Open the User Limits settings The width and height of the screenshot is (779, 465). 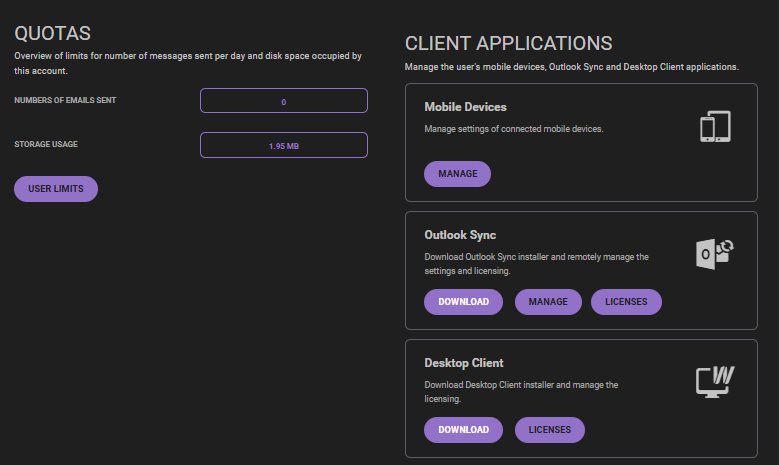(x=56, y=189)
